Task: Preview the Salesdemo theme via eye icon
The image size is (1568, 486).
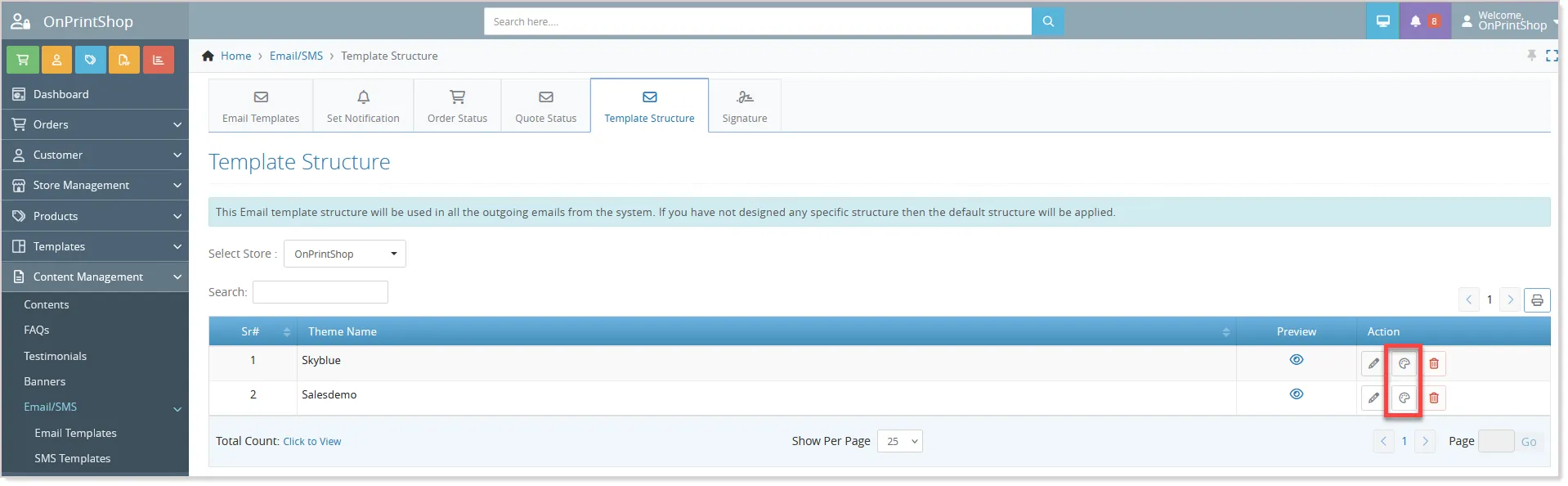Action: point(1297,394)
